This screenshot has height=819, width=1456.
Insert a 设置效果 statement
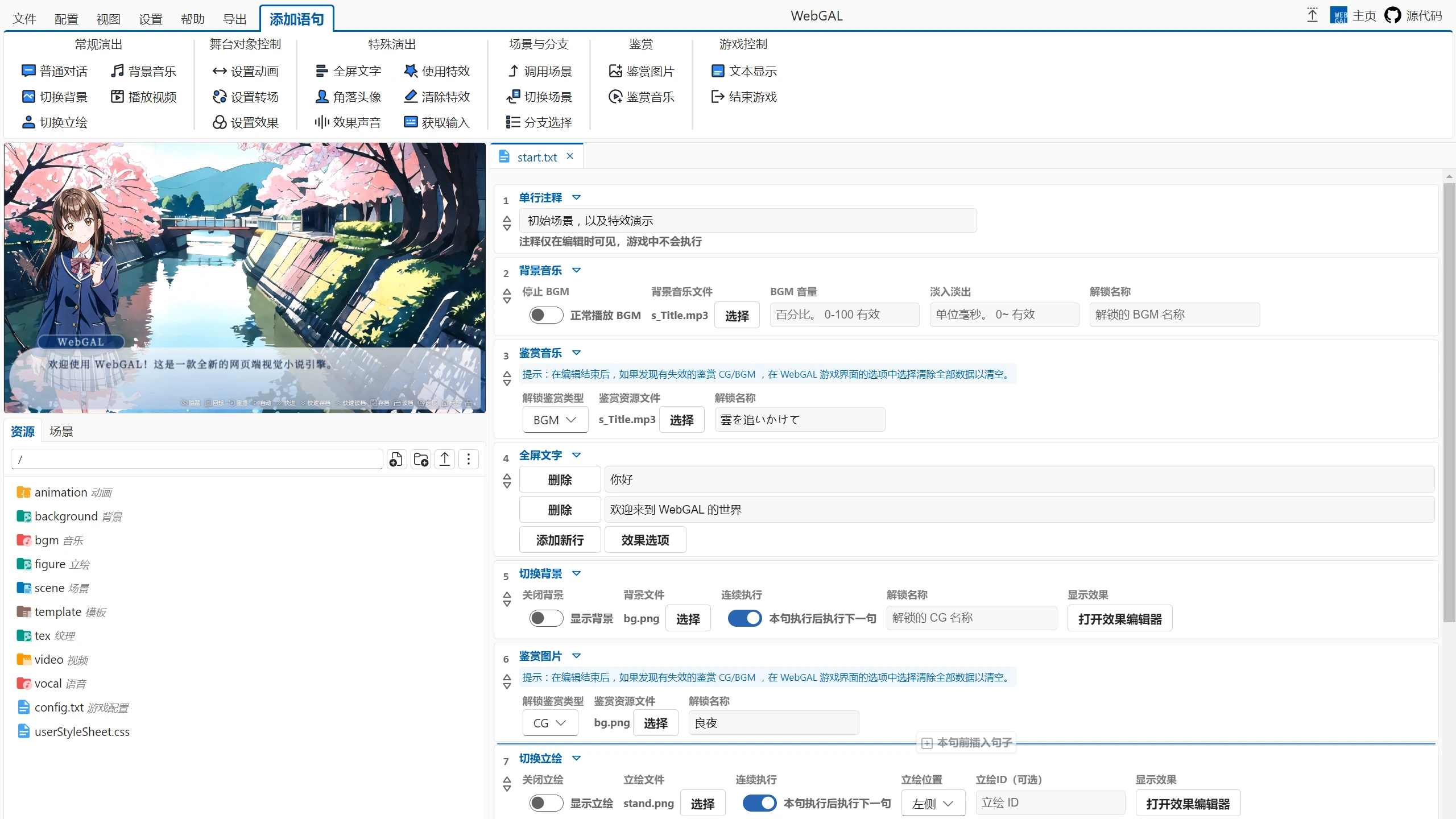pos(246,122)
